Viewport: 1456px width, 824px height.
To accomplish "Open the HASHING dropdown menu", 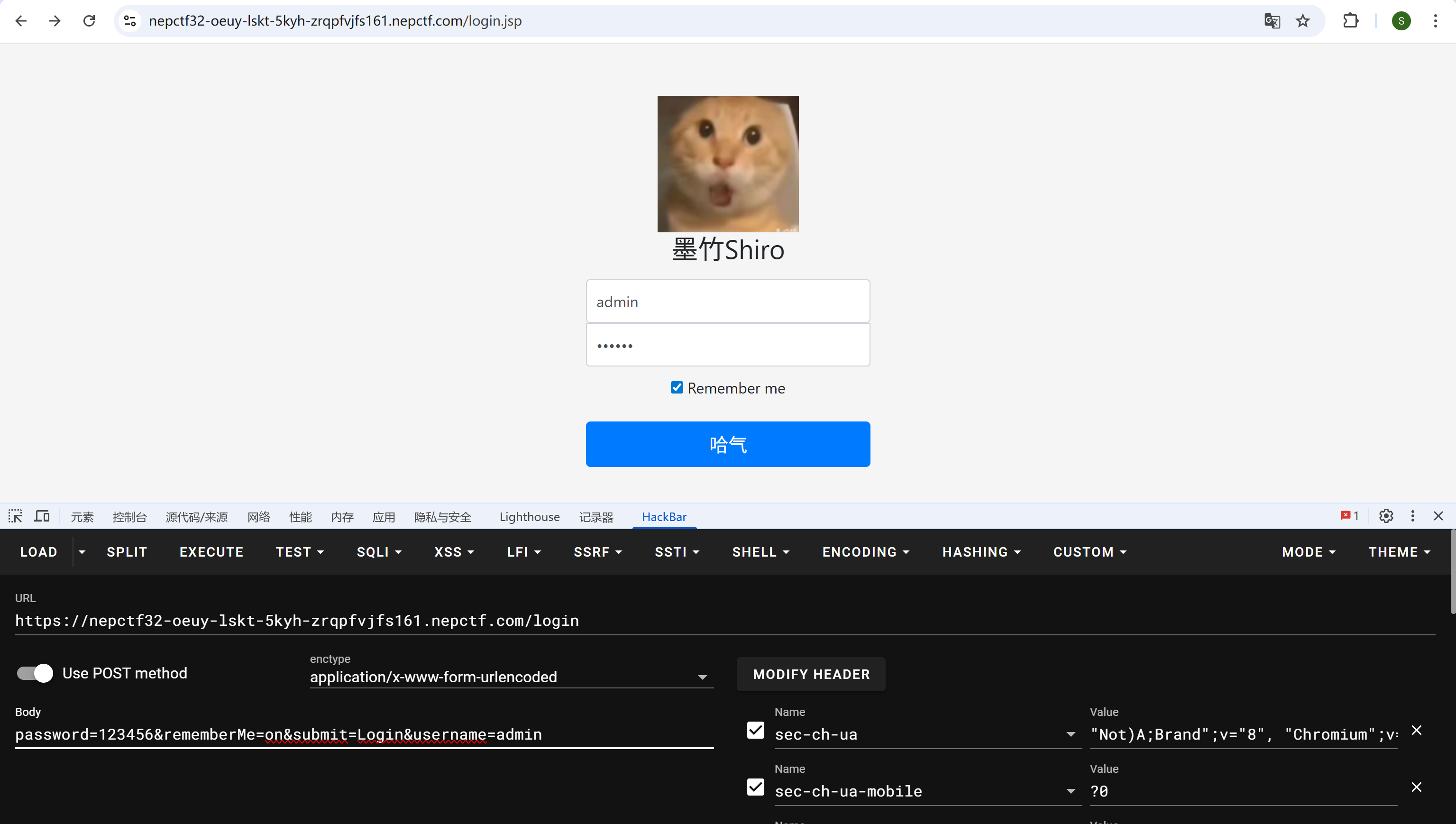I will (981, 552).
